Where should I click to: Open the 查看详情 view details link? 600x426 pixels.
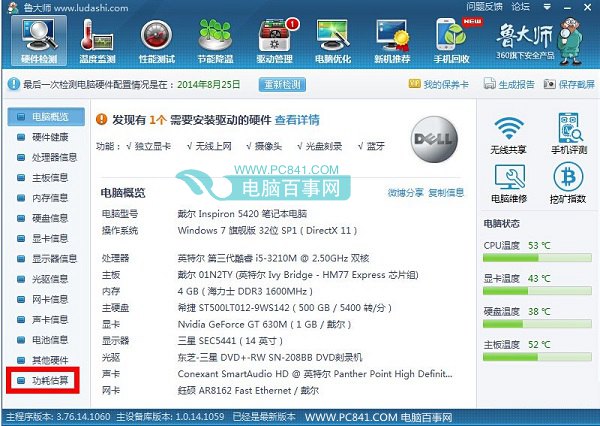click(297, 120)
